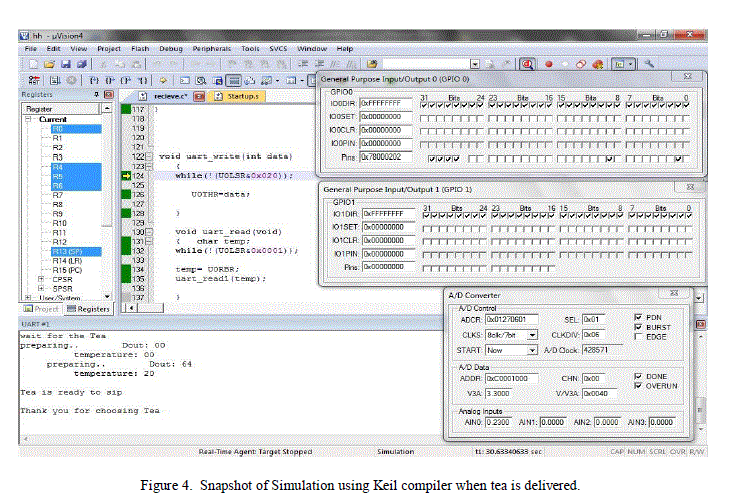Open the Peripherals menu
The width and height of the screenshot is (732, 496).
[x=210, y=48]
